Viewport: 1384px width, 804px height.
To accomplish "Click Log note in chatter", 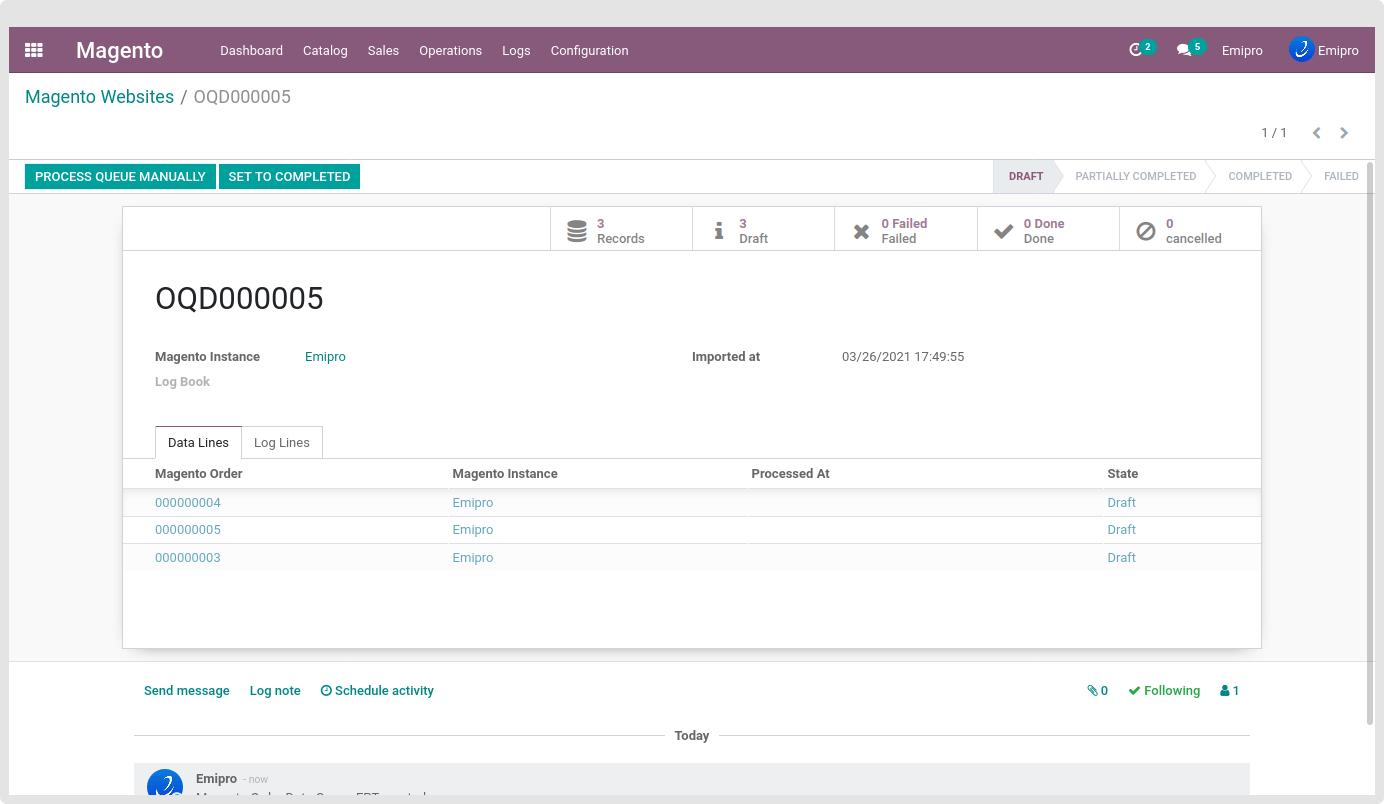I will (x=275, y=691).
